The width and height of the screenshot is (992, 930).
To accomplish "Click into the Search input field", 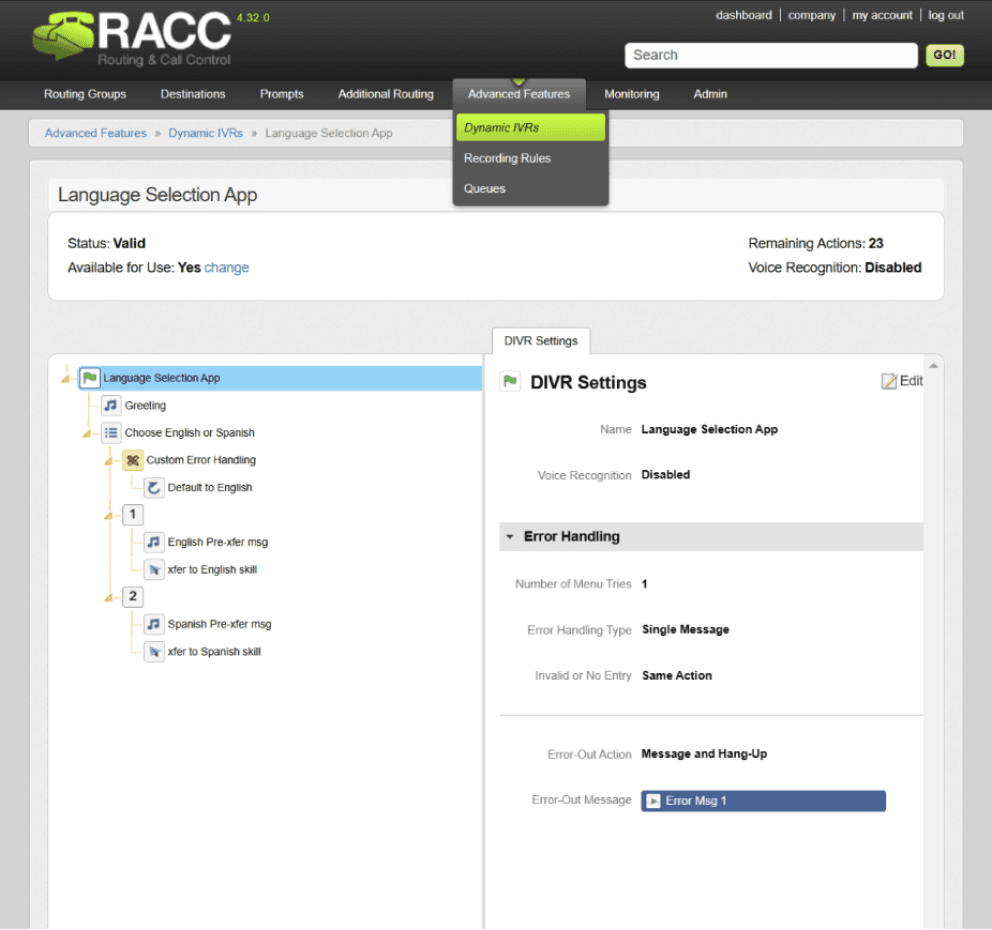I will (771, 55).
